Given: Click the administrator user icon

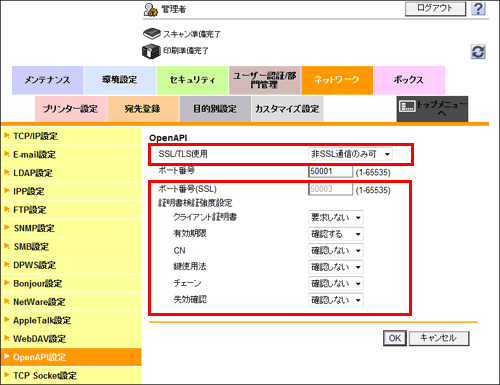Looking at the screenshot, I should (150, 10).
